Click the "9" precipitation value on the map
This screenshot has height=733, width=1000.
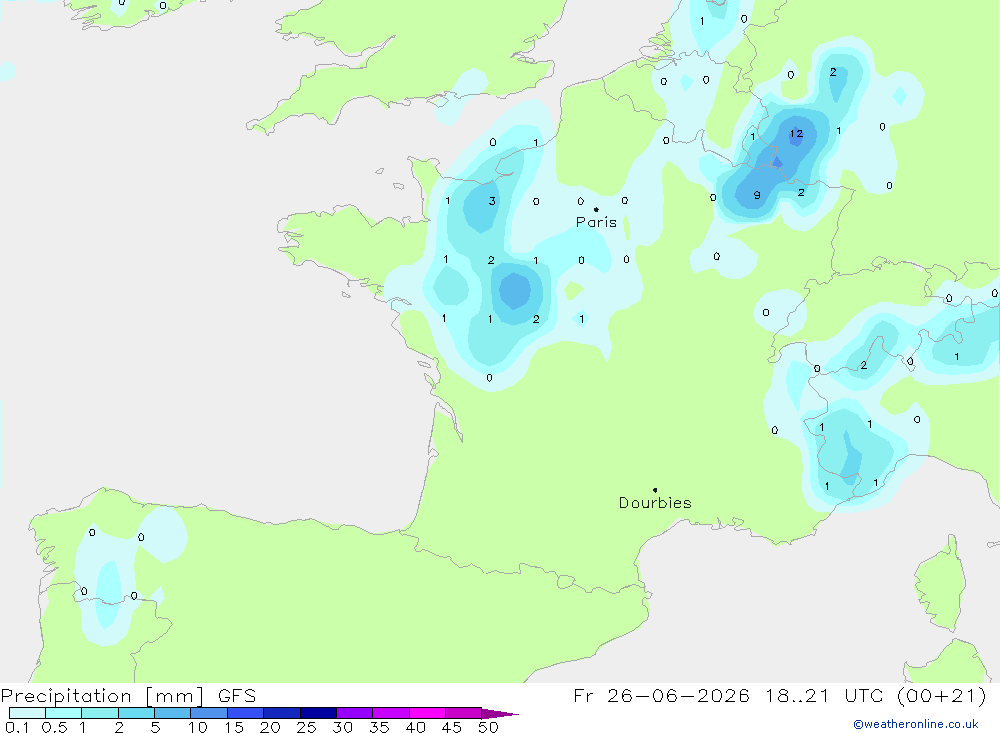coord(757,195)
